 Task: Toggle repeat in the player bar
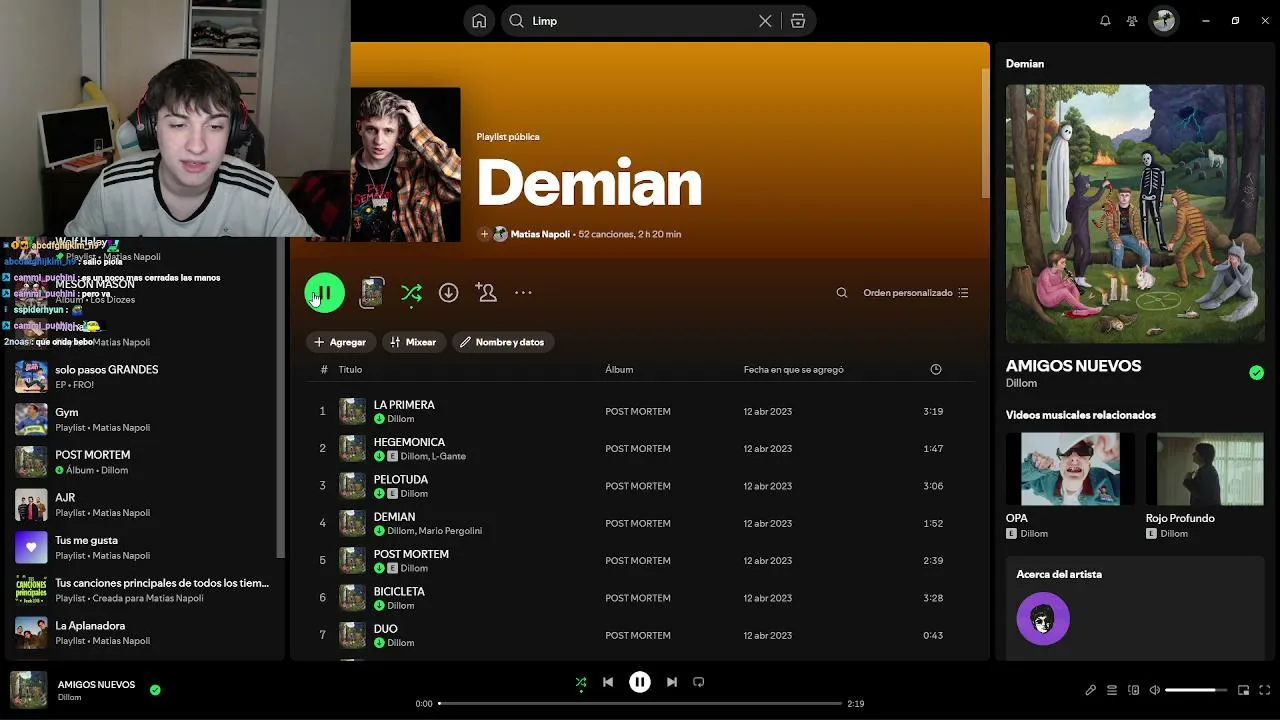coord(699,682)
